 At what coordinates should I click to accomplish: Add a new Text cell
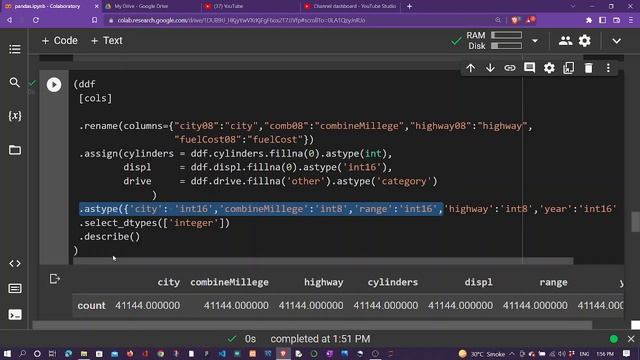(x=107, y=40)
